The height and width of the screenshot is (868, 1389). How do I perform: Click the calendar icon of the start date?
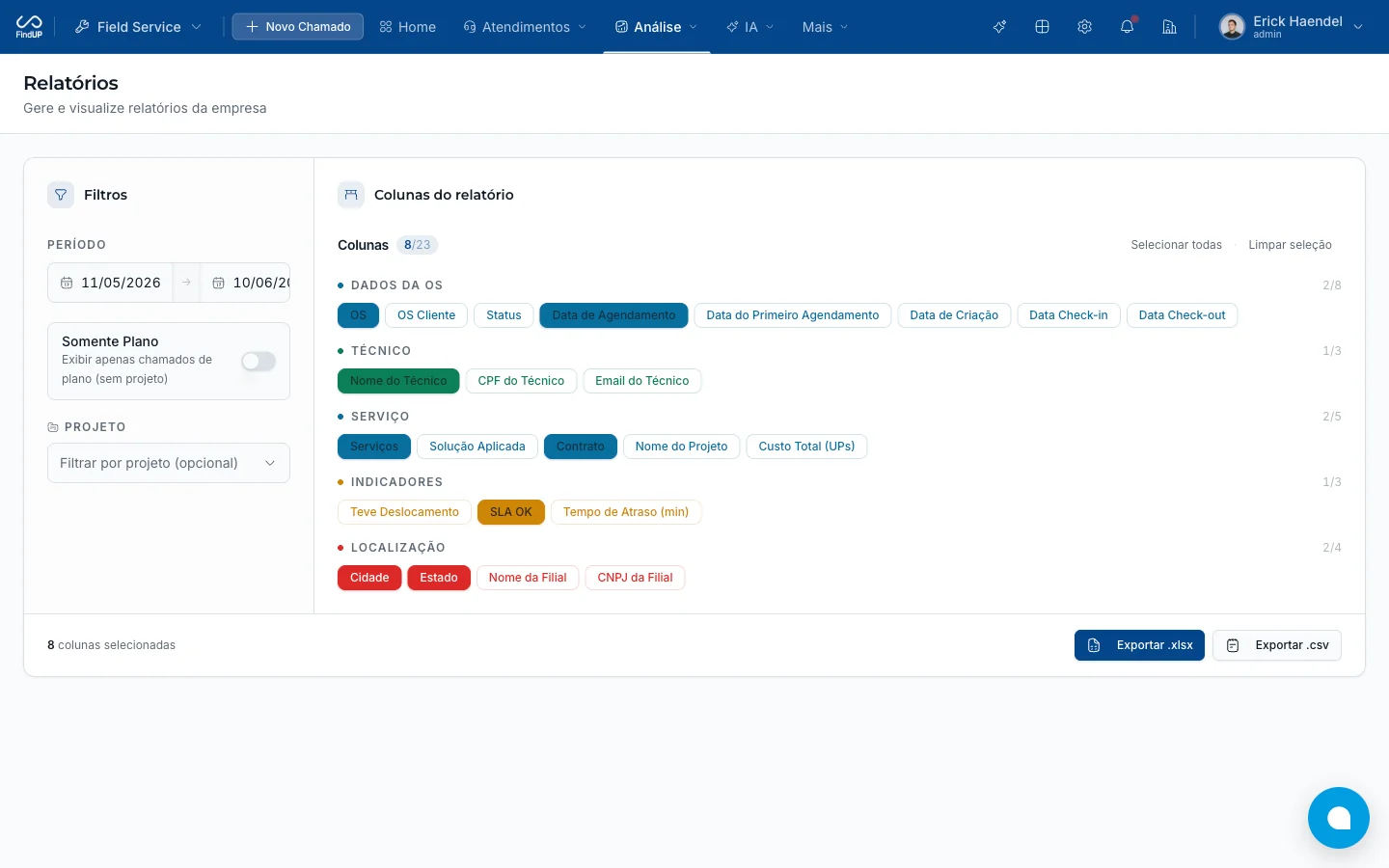67,283
